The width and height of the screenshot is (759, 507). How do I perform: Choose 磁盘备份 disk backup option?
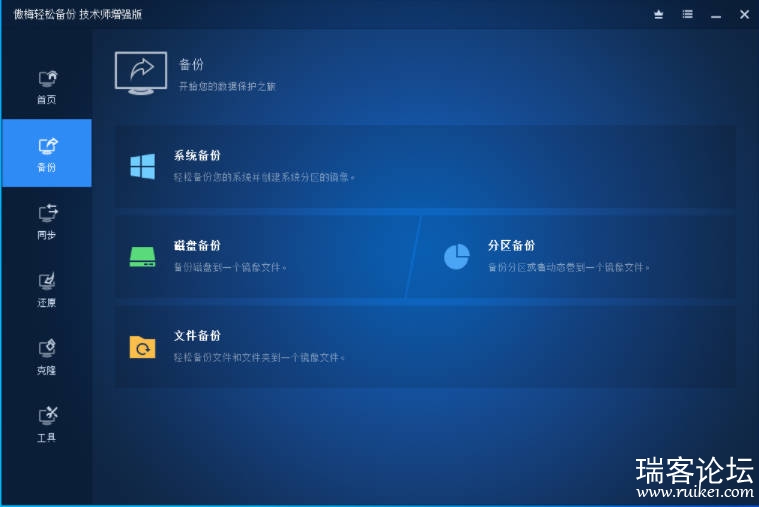(x=266, y=257)
